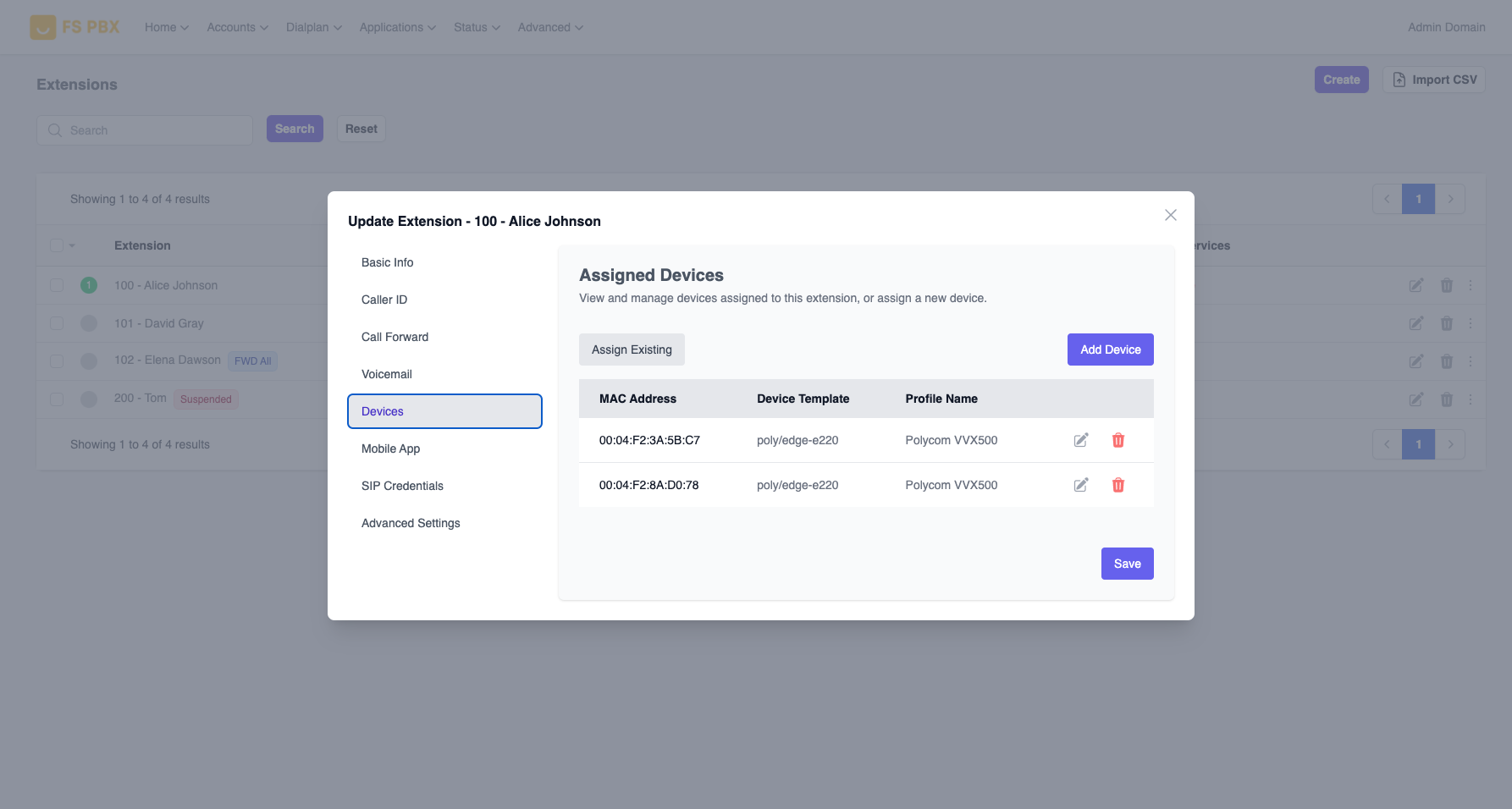The height and width of the screenshot is (809, 1512).
Task: Click the next page arrow in pagination
Action: coord(1451,198)
